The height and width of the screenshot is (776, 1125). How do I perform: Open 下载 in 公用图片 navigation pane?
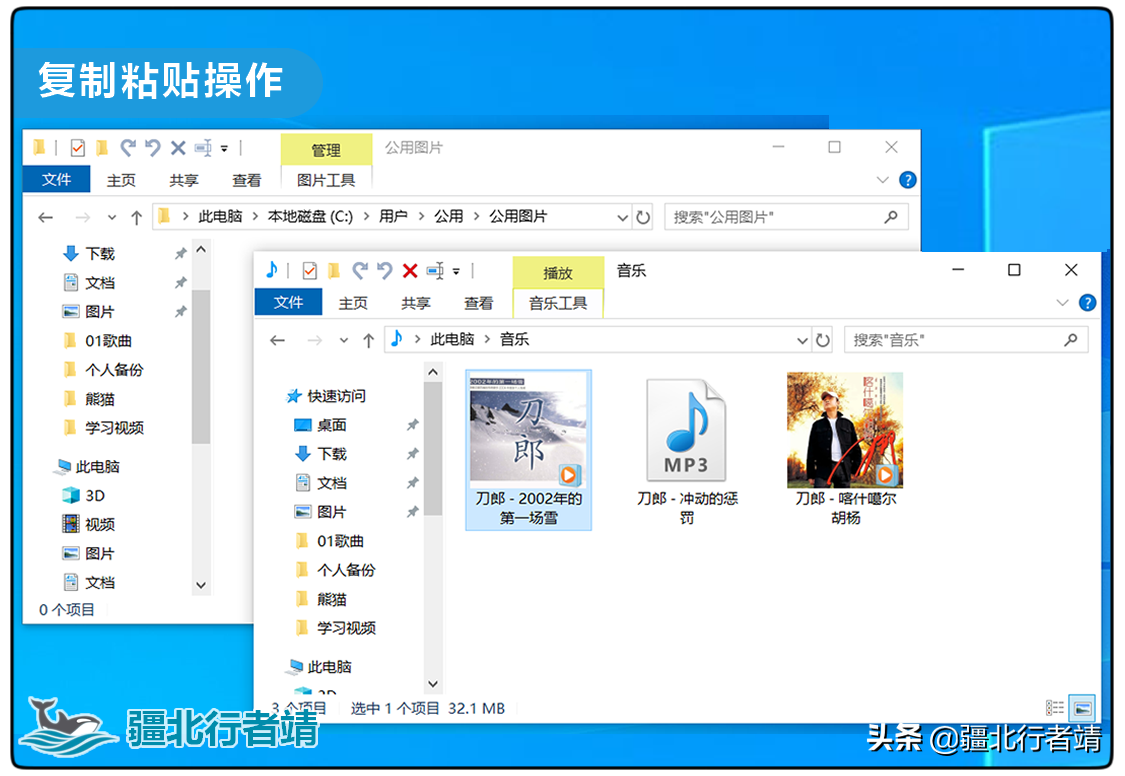point(89,254)
